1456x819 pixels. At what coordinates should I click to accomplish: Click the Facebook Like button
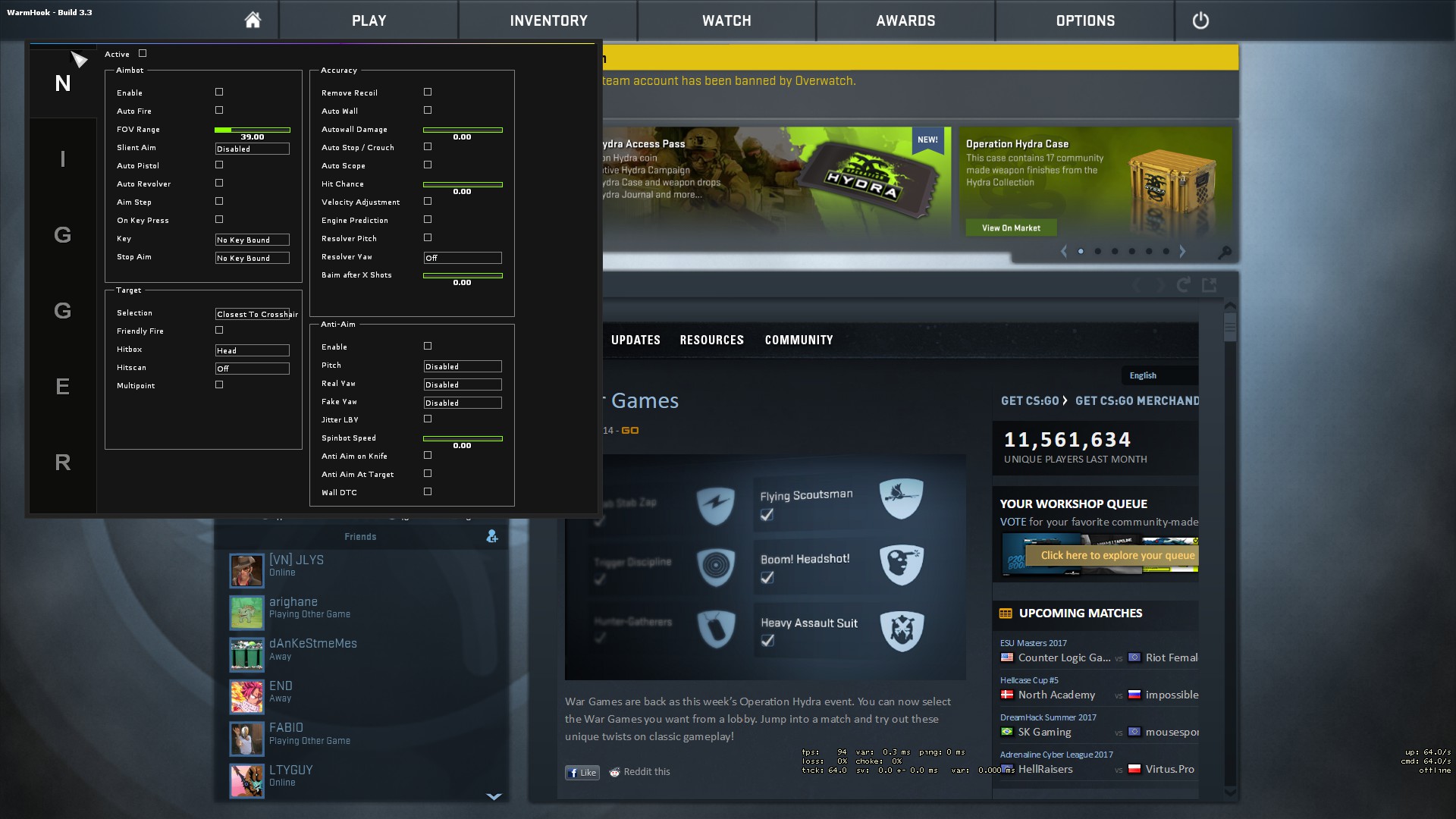582,773
